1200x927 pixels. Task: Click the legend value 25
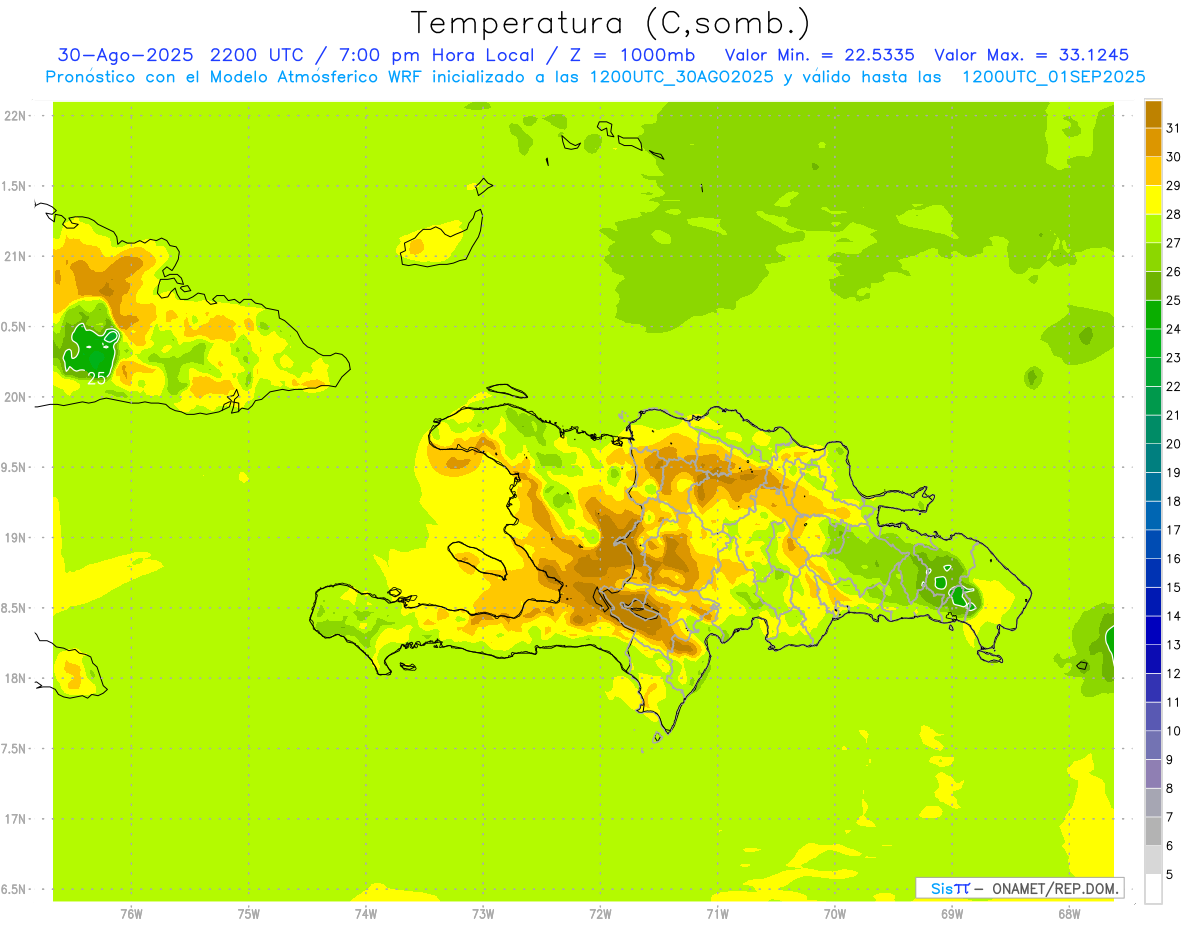pyautogui.click(x=1174, y=300)
